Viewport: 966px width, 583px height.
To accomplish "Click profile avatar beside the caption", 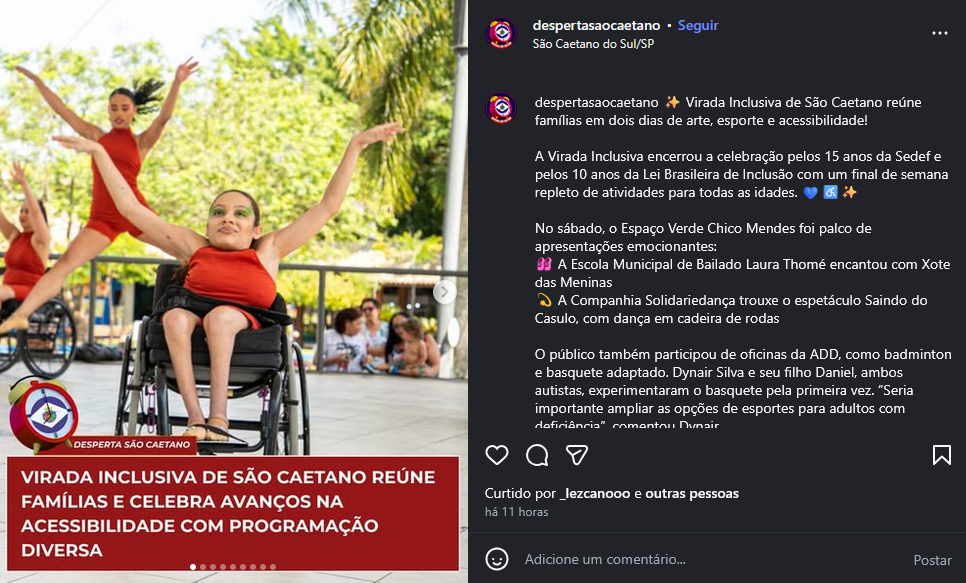I will coord(501,108).
